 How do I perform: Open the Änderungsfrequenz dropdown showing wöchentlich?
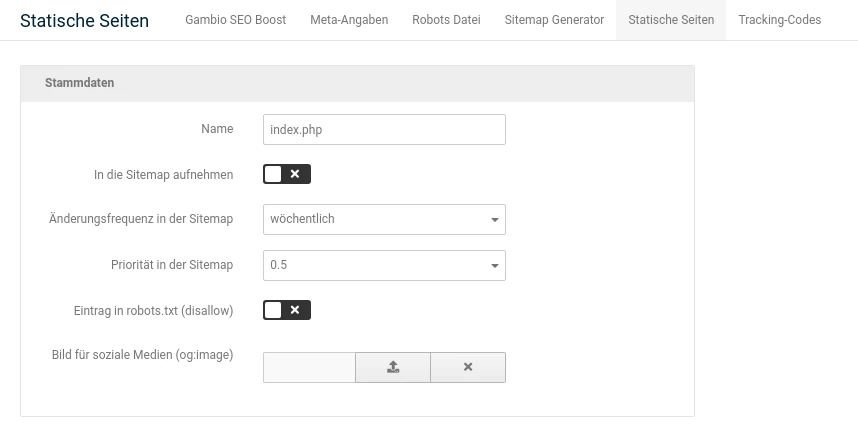[384, 219]
